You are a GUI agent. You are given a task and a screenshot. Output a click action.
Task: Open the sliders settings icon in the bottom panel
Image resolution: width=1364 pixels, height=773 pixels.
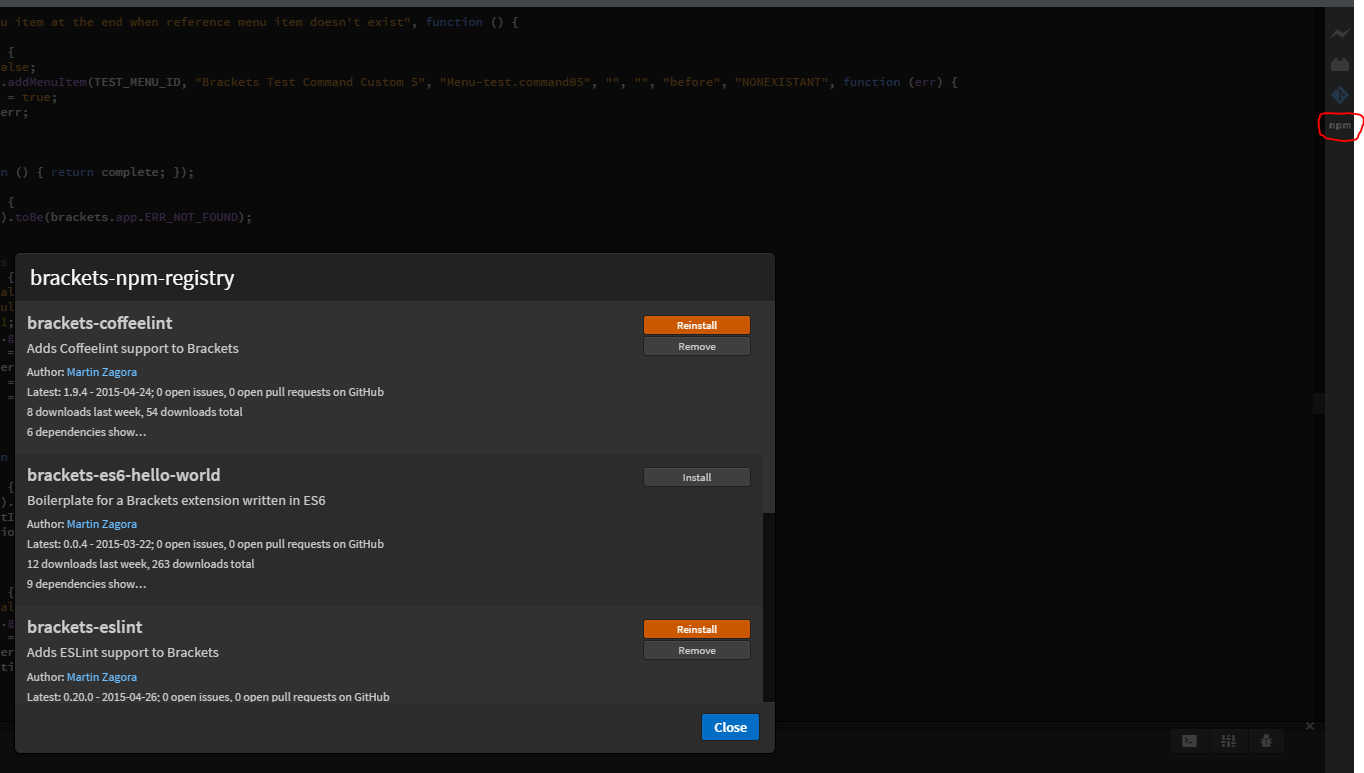(x=1229, y=741)
